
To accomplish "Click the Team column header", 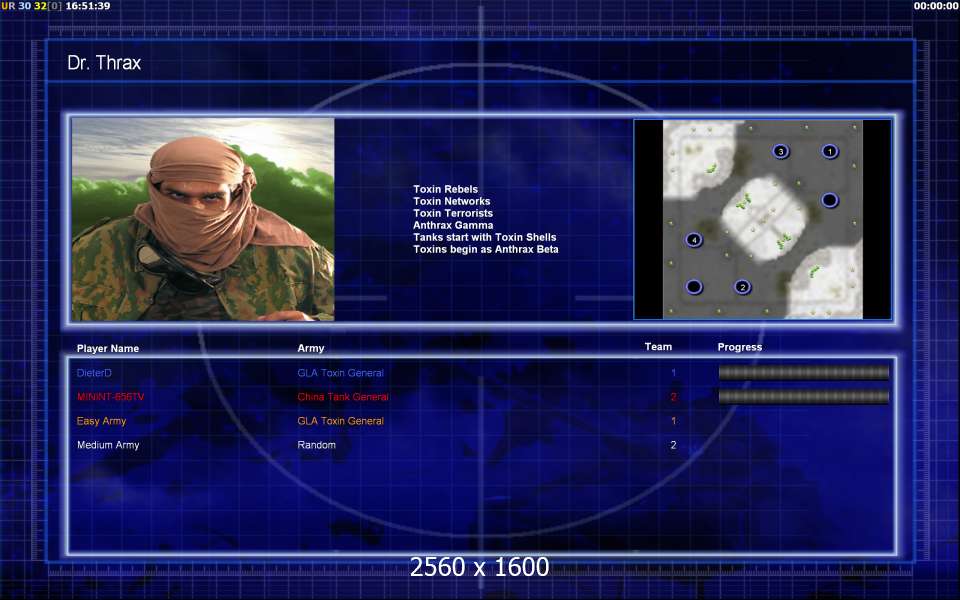I will (x=658, y=347).
